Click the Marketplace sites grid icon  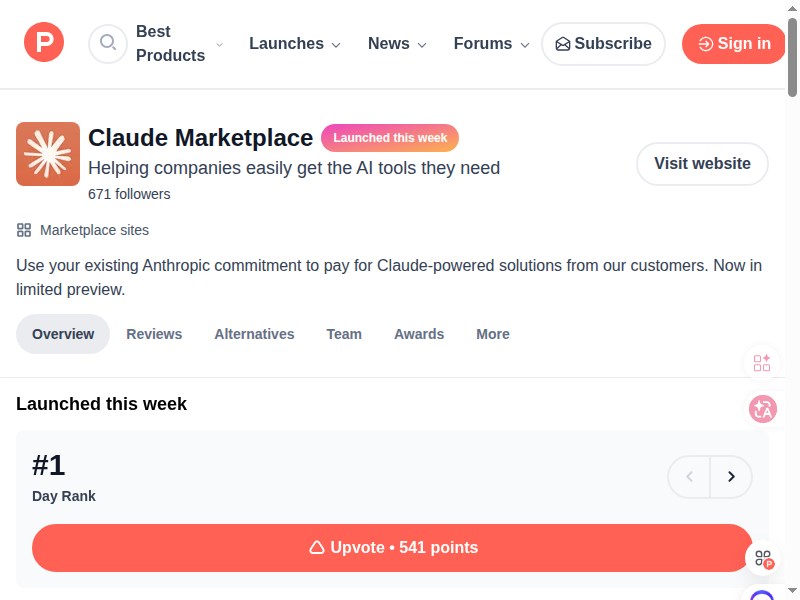[24, 230]
